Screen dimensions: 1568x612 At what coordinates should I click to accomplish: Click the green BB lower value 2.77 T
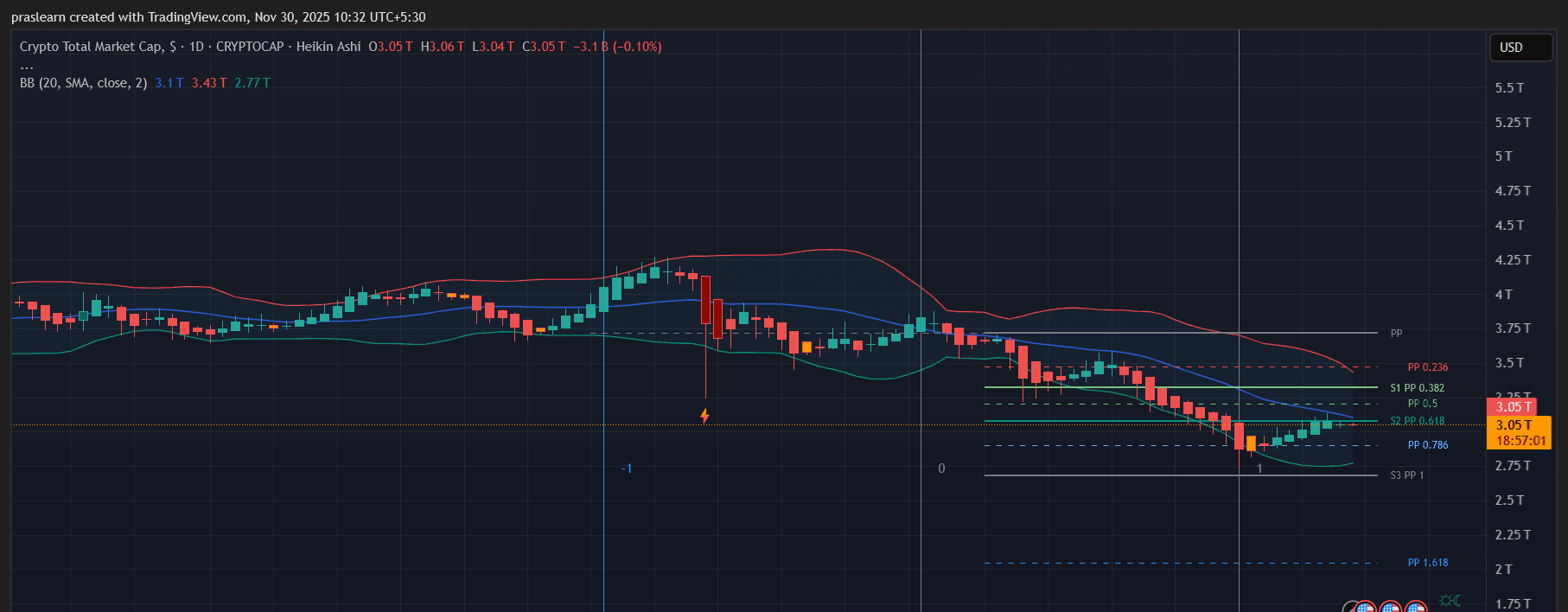click(x=252, y=83)
